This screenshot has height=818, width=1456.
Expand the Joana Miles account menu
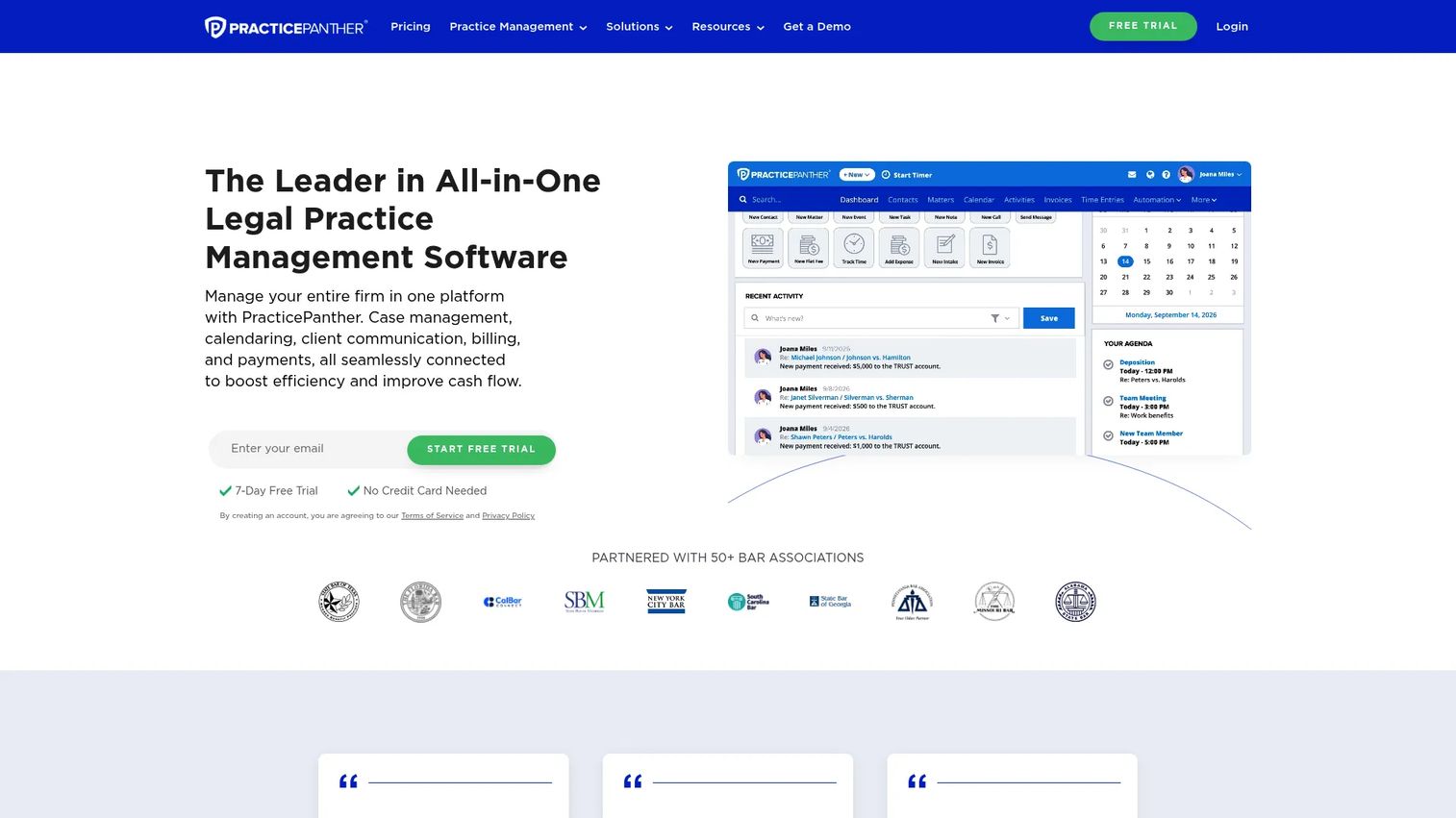pyautogui.click(x=1211, y=175)
